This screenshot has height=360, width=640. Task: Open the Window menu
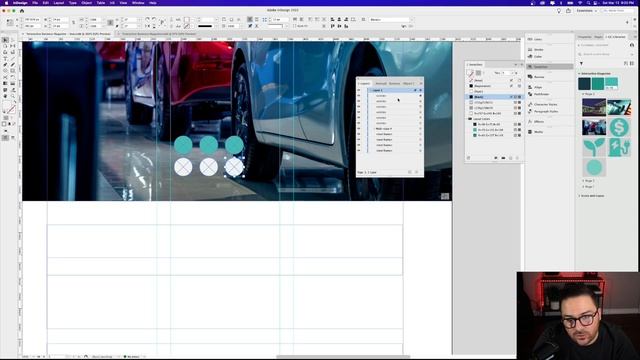[x=138, y=2]
